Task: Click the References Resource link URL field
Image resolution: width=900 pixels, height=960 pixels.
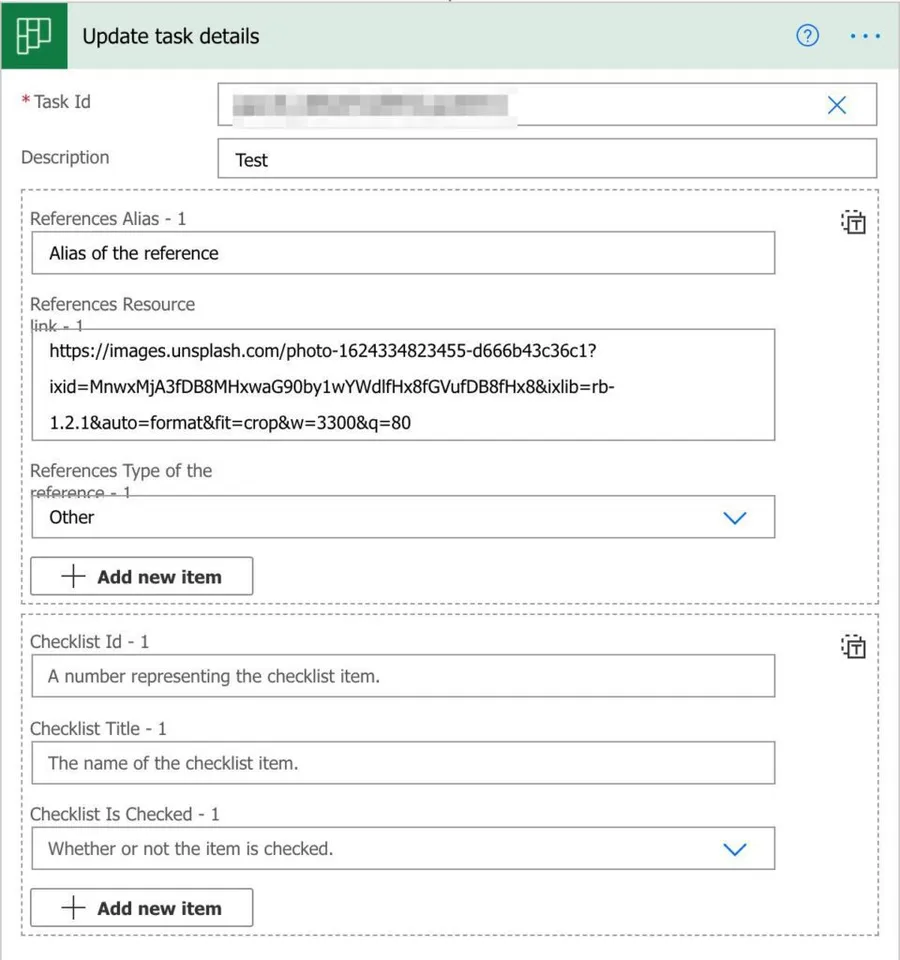Action: point(402,385)
